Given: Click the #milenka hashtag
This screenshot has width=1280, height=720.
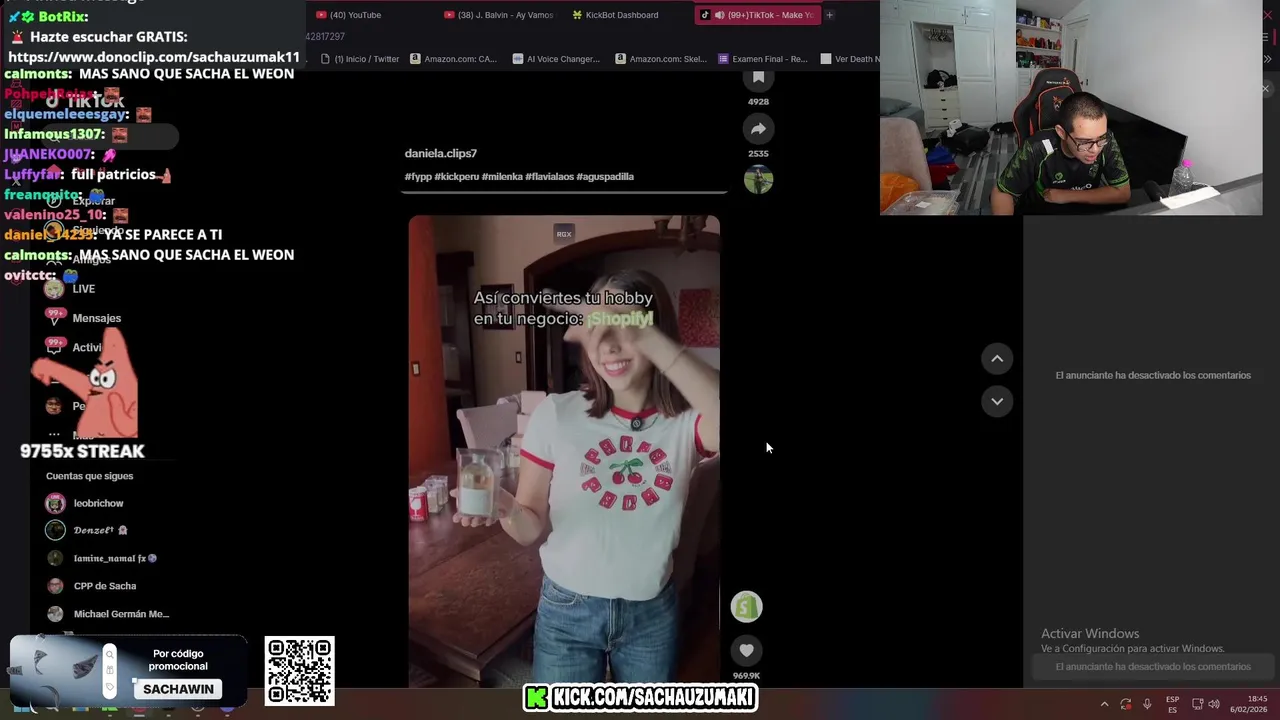Looking at the screenshot, I should point(502,177).
